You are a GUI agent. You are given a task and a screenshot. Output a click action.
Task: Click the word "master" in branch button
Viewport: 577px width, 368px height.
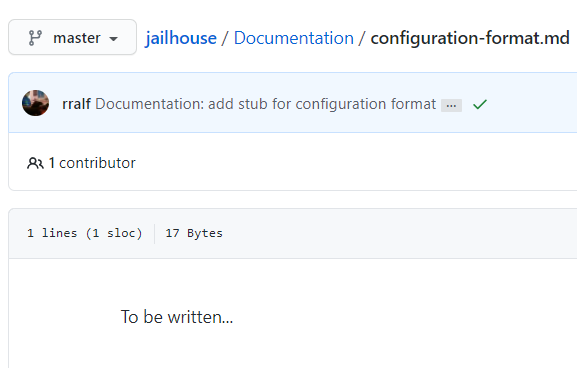coord(77,38)
